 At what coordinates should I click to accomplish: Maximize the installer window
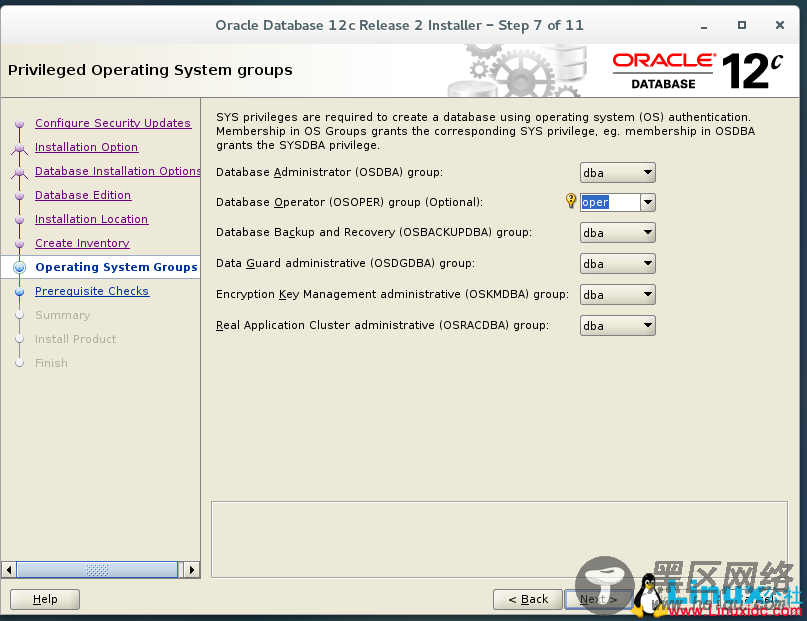click(742, 25)
